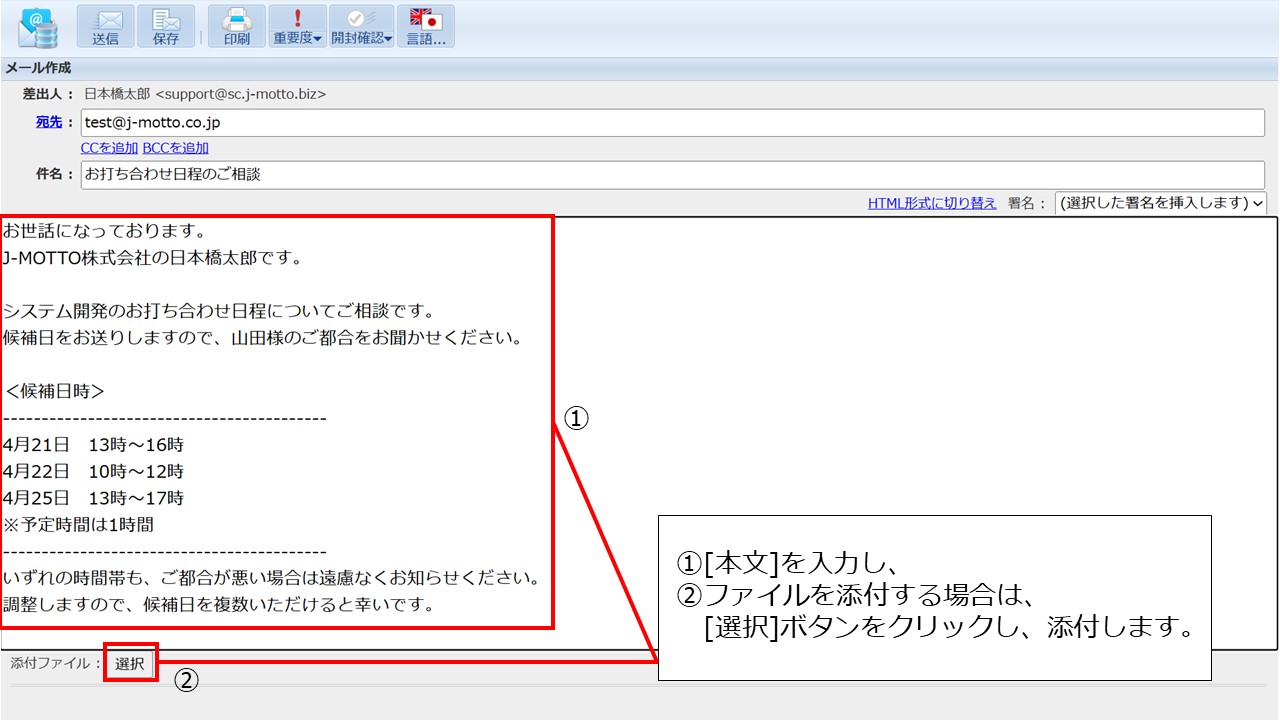Screen dimensions: 1280x720
Task: Open the 署名 signature dropdown
Action: (x=1160, y=203)
